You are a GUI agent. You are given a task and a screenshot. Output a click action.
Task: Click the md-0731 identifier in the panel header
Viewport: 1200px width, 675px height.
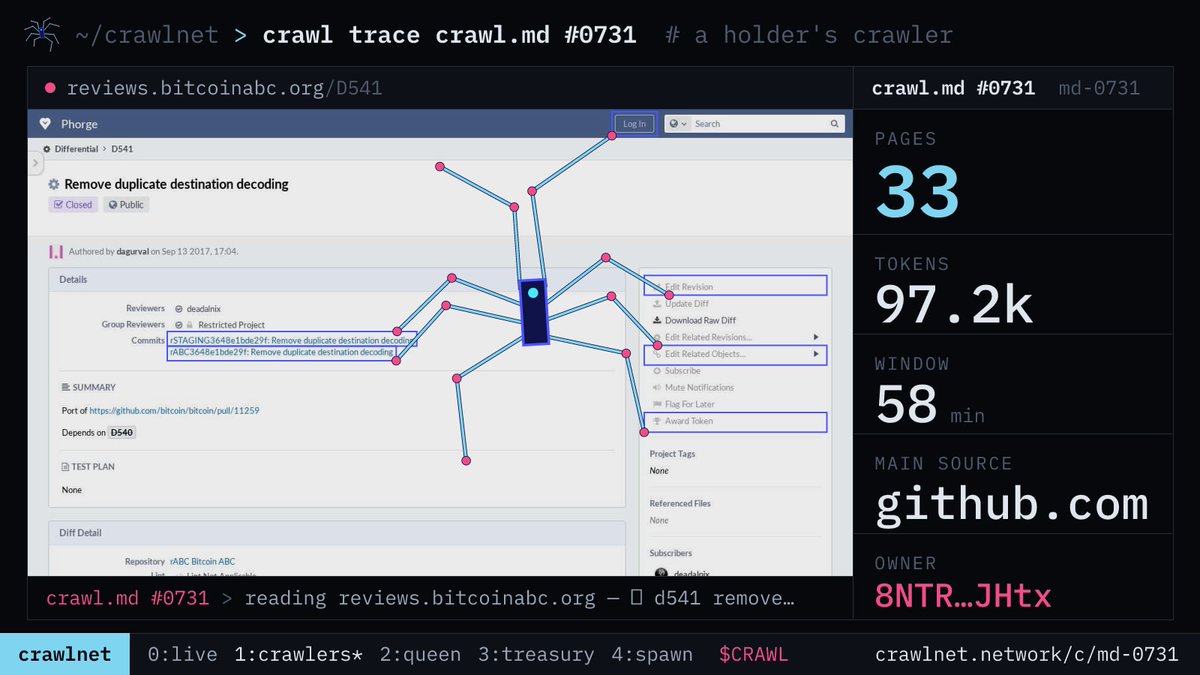[1099, 88]
